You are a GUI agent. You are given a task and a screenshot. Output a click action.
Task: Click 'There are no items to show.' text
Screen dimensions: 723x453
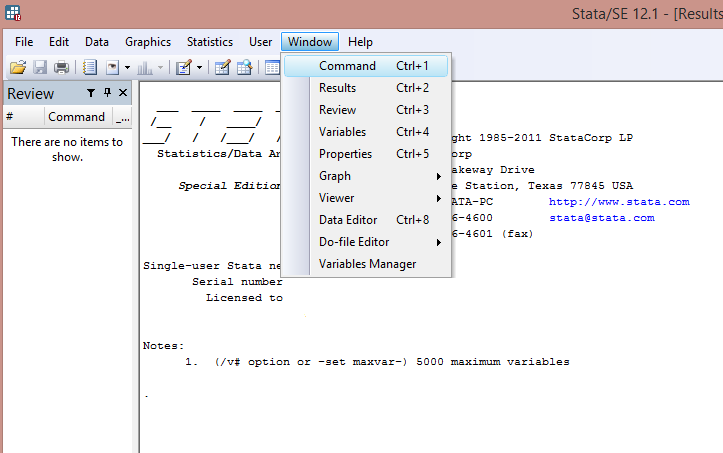tap(67, 149)
